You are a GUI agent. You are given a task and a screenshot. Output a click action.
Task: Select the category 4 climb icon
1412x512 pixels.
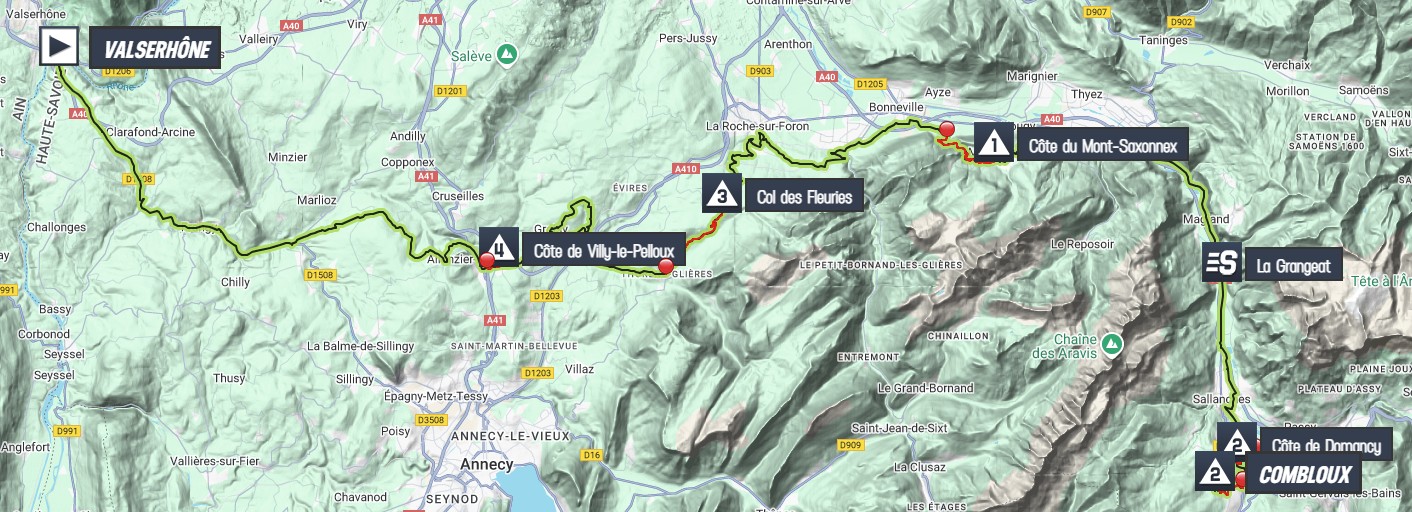(x=499, y=247)
